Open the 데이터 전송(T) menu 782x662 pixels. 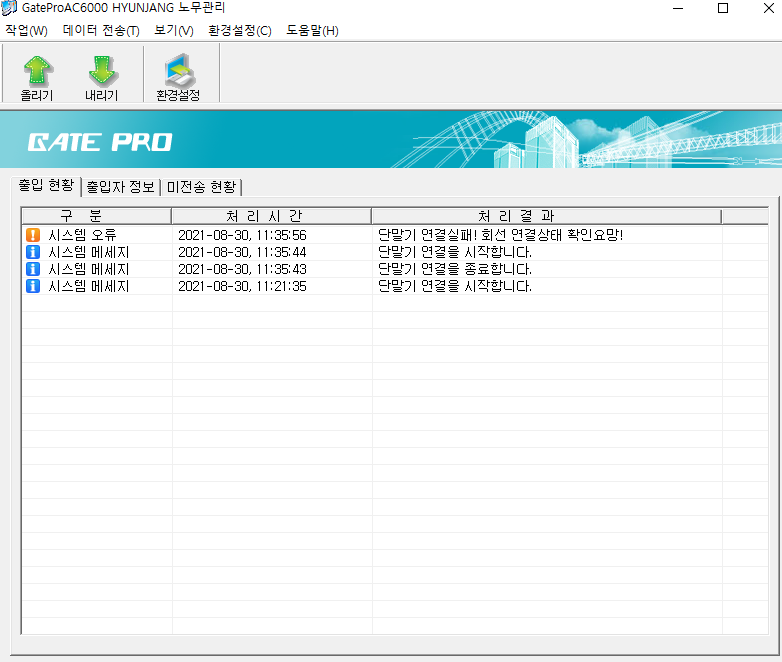[x=101, y=30]
